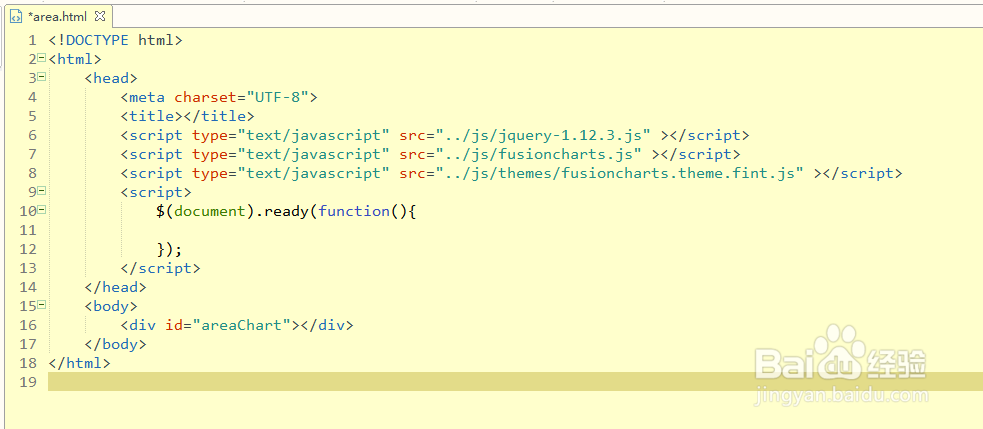Close the area.html tab
This screenshot has height=429, width=983.
tap(99, 16)
